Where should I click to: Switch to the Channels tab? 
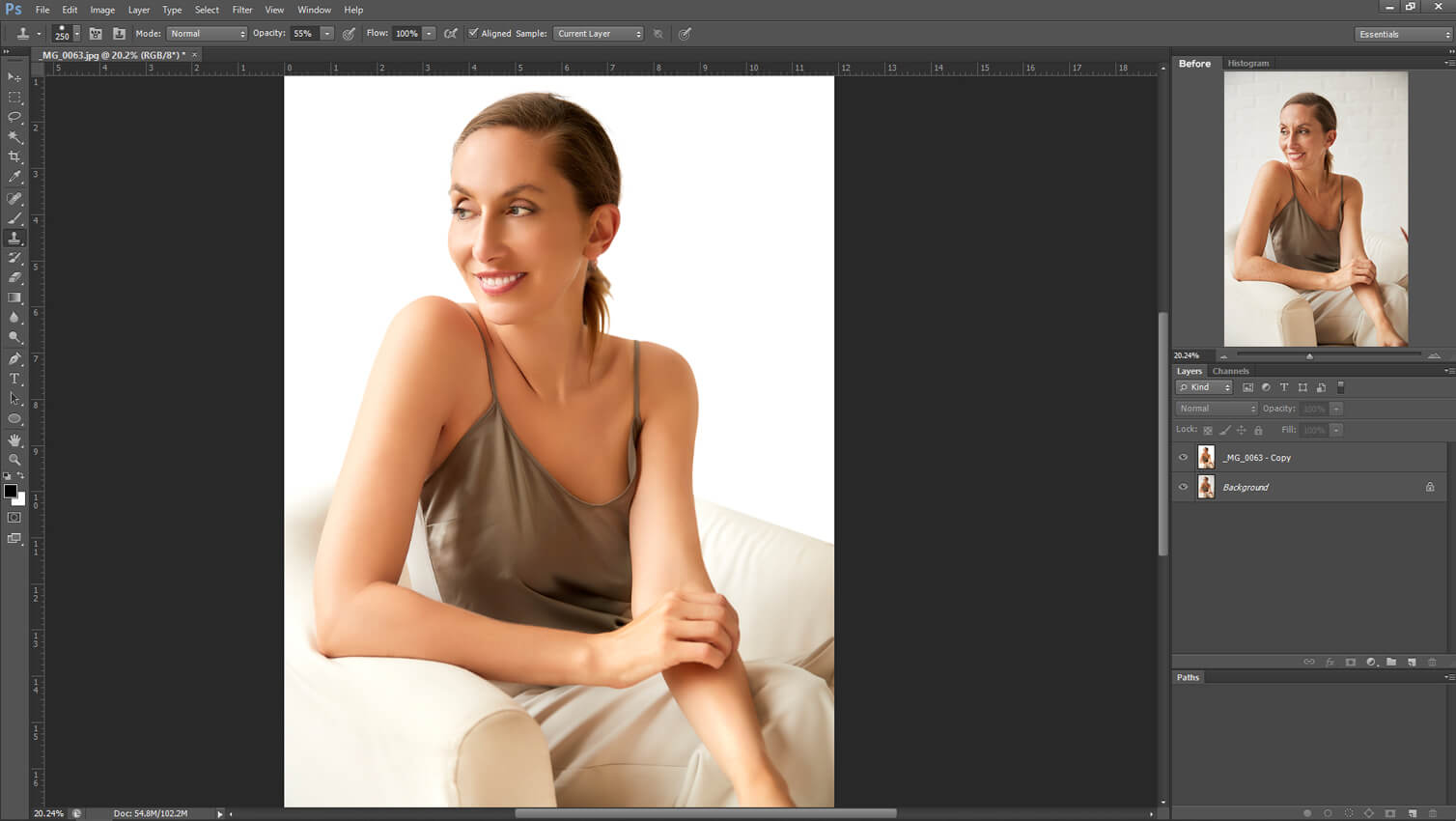pos(1230,371)
